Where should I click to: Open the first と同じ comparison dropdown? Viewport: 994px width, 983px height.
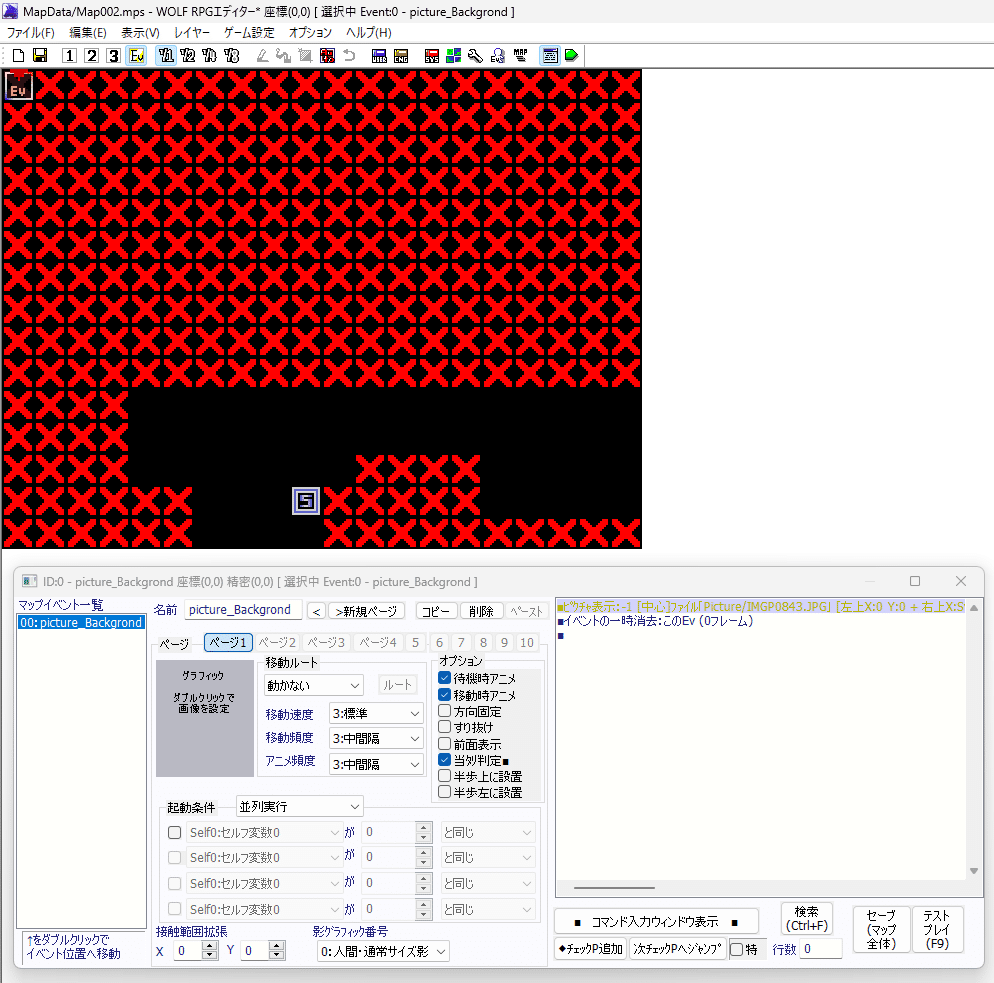point(487,832)
